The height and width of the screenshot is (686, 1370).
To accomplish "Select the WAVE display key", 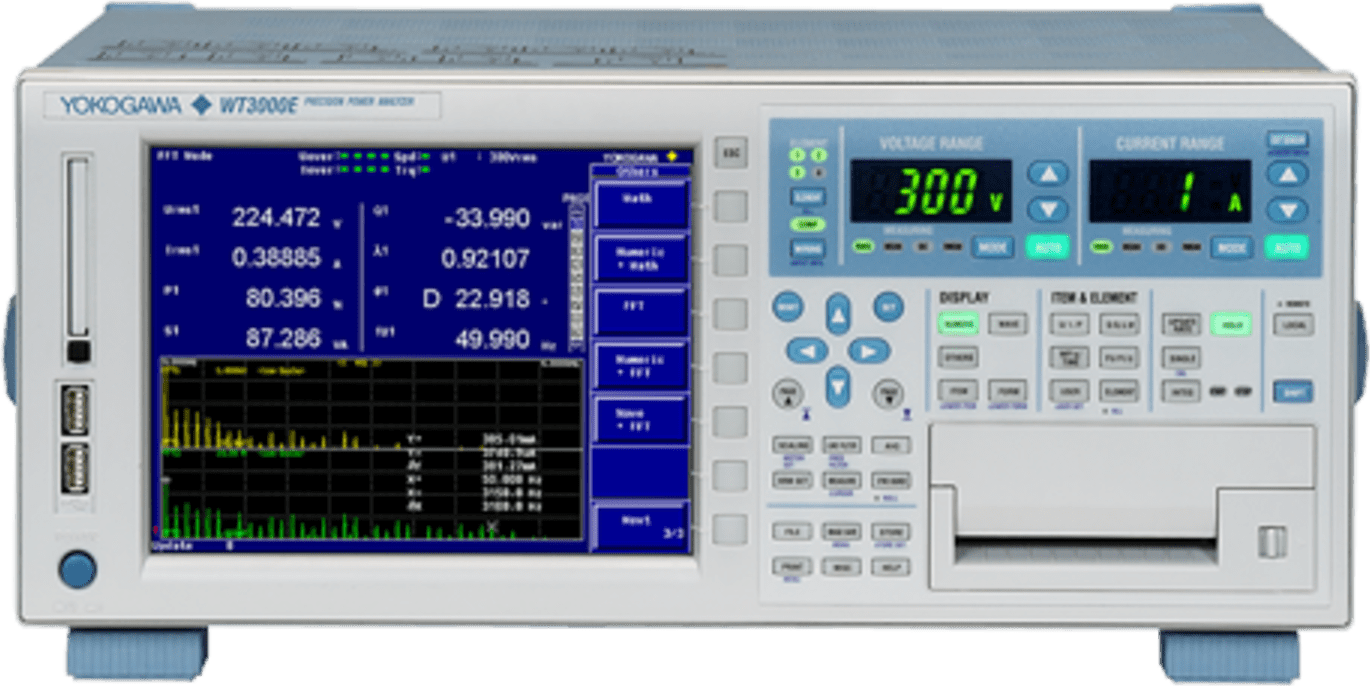I will point(1008,324).
